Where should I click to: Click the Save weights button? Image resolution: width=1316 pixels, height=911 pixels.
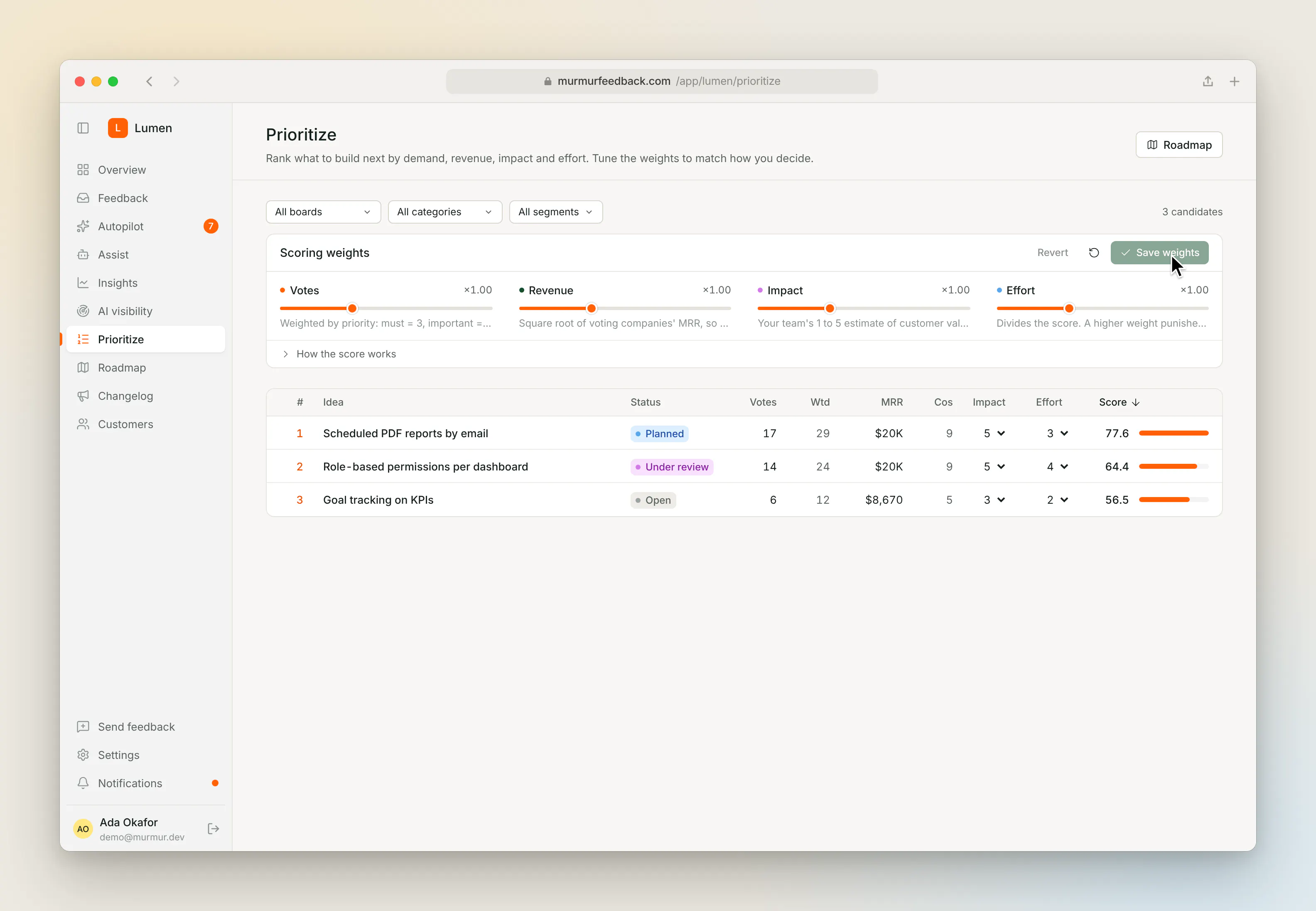click(x=1159, y=253)
